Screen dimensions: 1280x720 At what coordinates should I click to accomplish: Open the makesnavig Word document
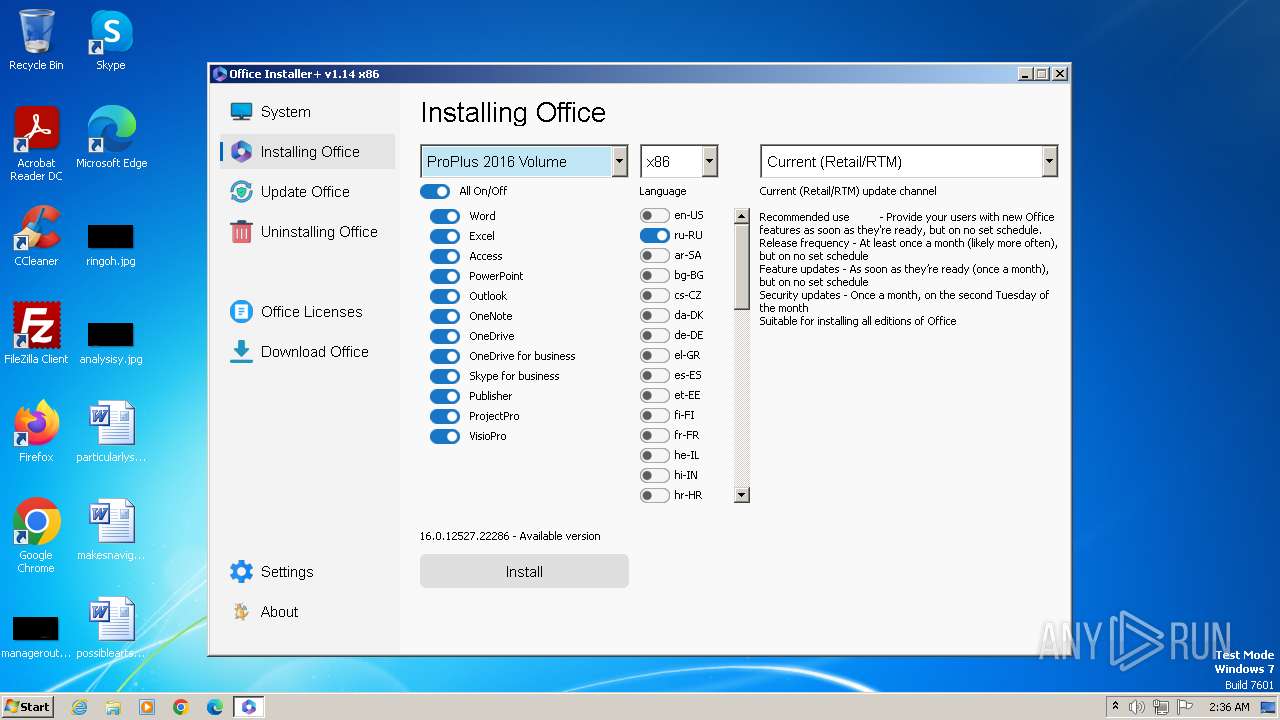coord(111,530)
